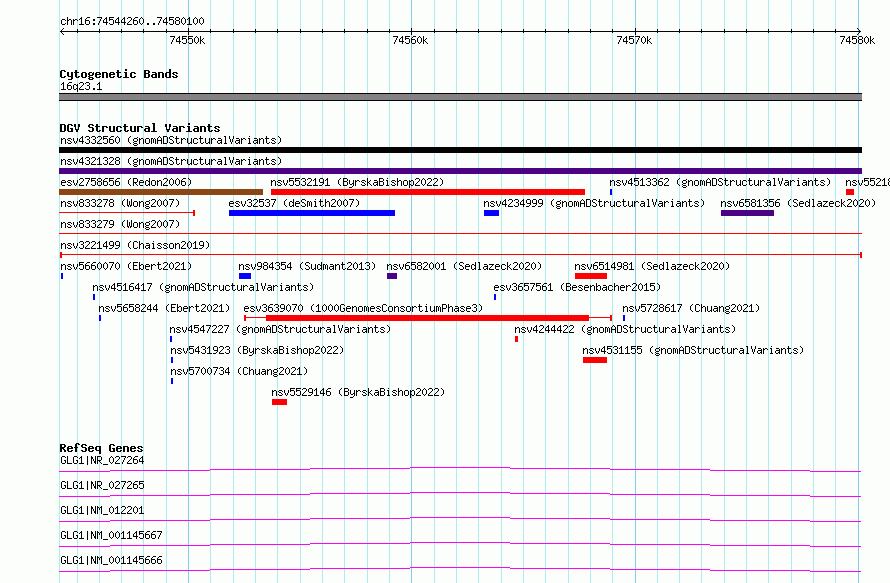
Task: Click the purple nsv6581356 variant bar
Action: click(x=748, y=213)
